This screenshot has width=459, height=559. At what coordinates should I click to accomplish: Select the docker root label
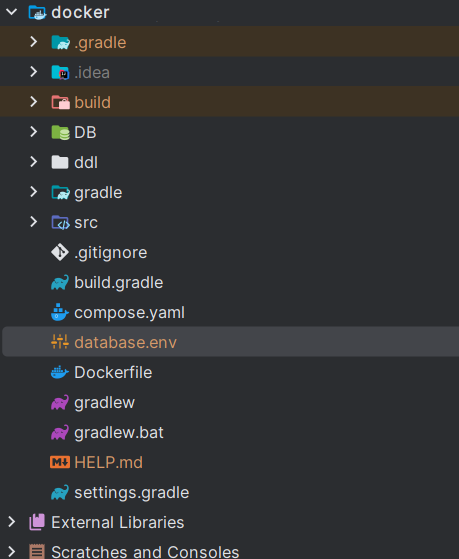click(80, 12)
